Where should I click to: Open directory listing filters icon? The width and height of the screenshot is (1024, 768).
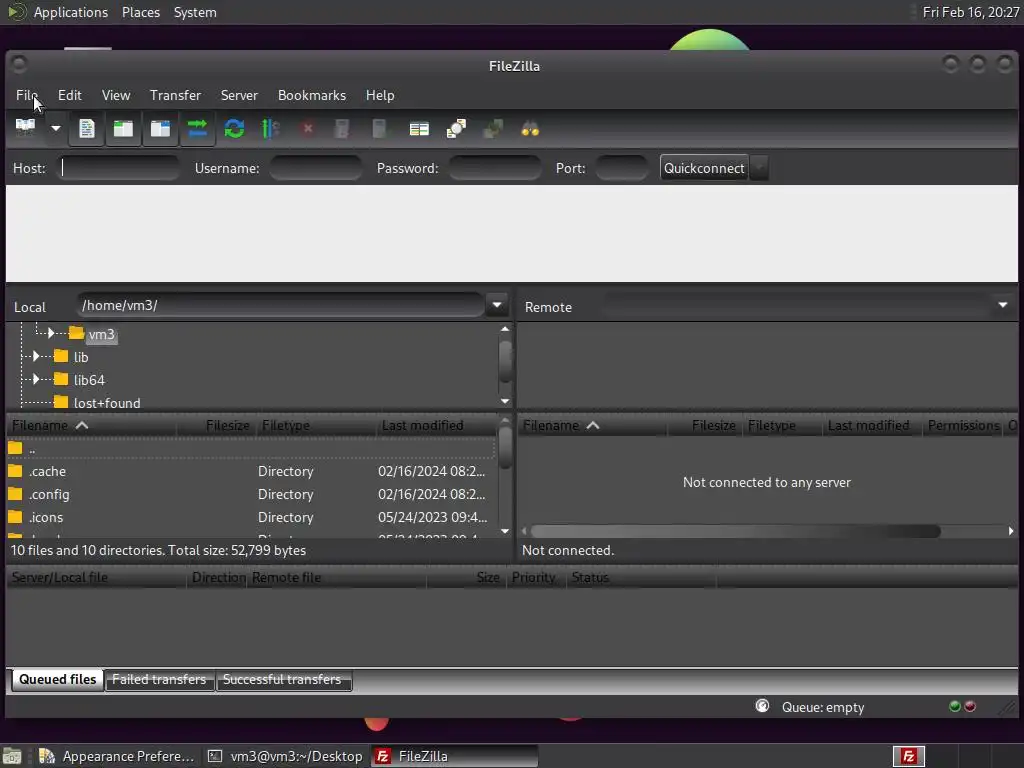[419, 128]
